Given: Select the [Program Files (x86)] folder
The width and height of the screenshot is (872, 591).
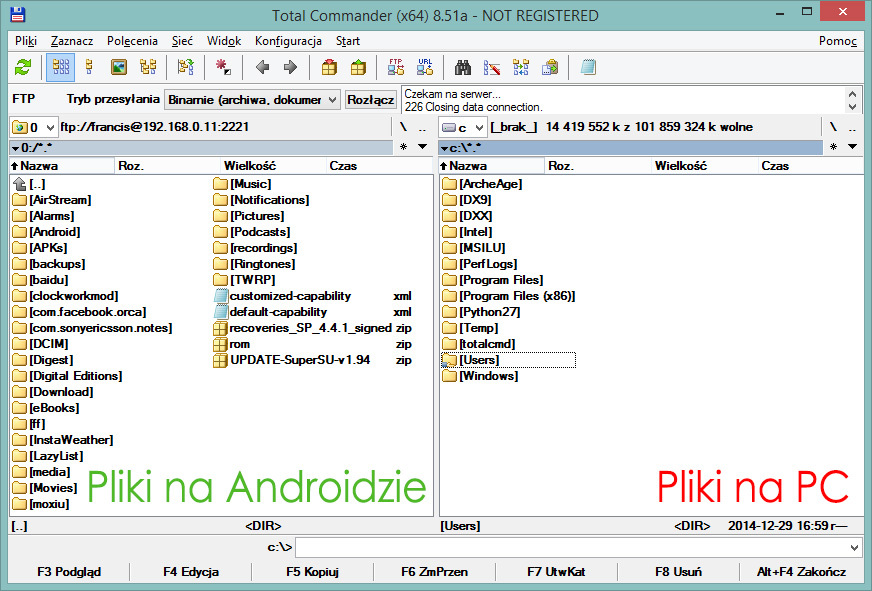Looking at the screenshot, I should 509,296.
